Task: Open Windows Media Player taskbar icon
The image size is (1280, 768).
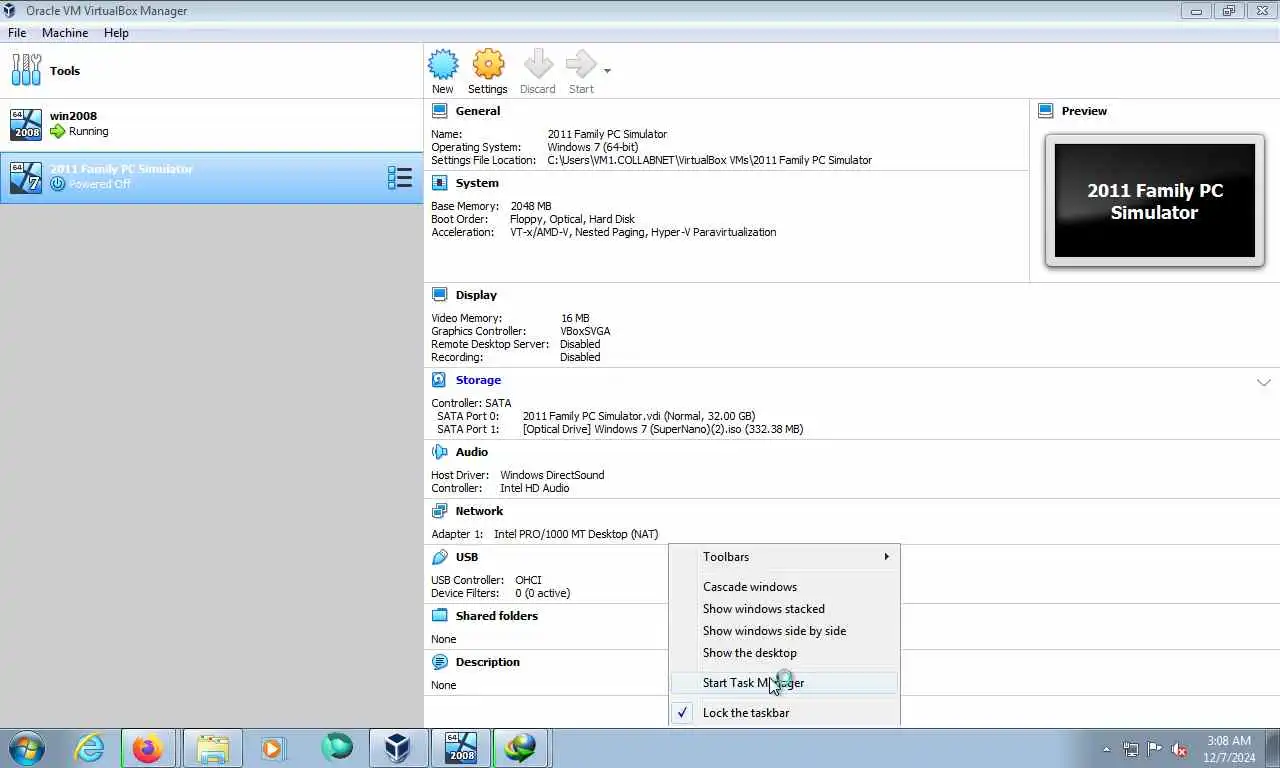Action: tap(273, 748)
